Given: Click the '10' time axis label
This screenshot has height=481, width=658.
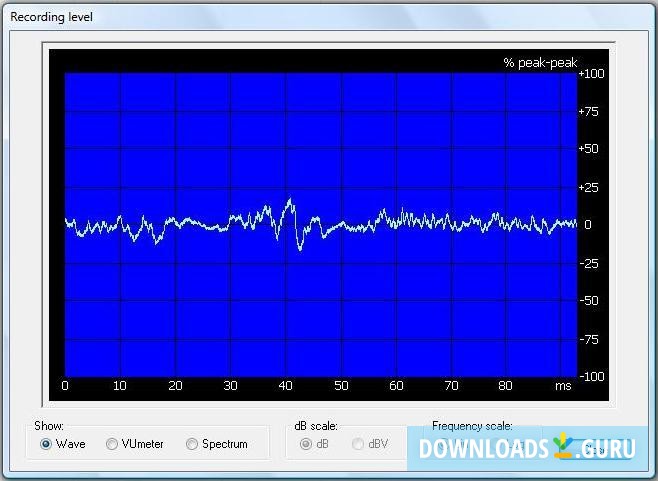Looking at the screenshot, I should [x=120, y=385].
